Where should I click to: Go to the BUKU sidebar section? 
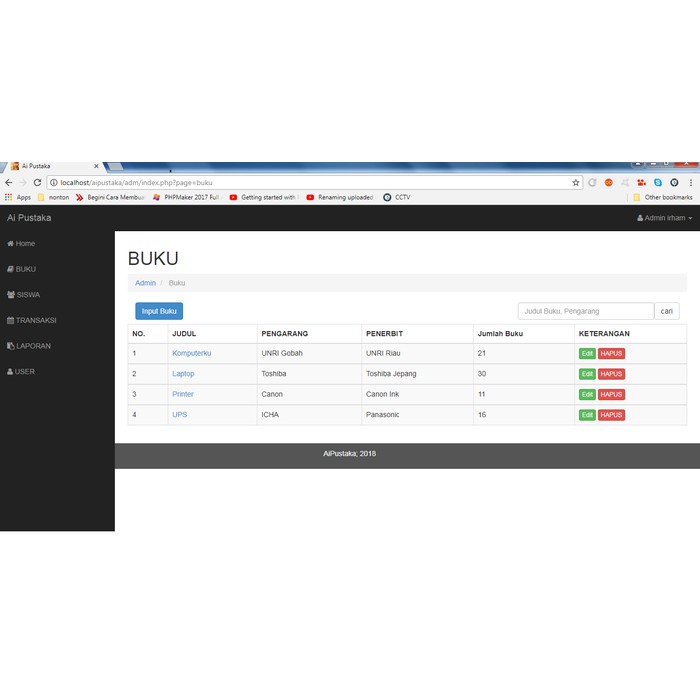[x=22, y=269]
